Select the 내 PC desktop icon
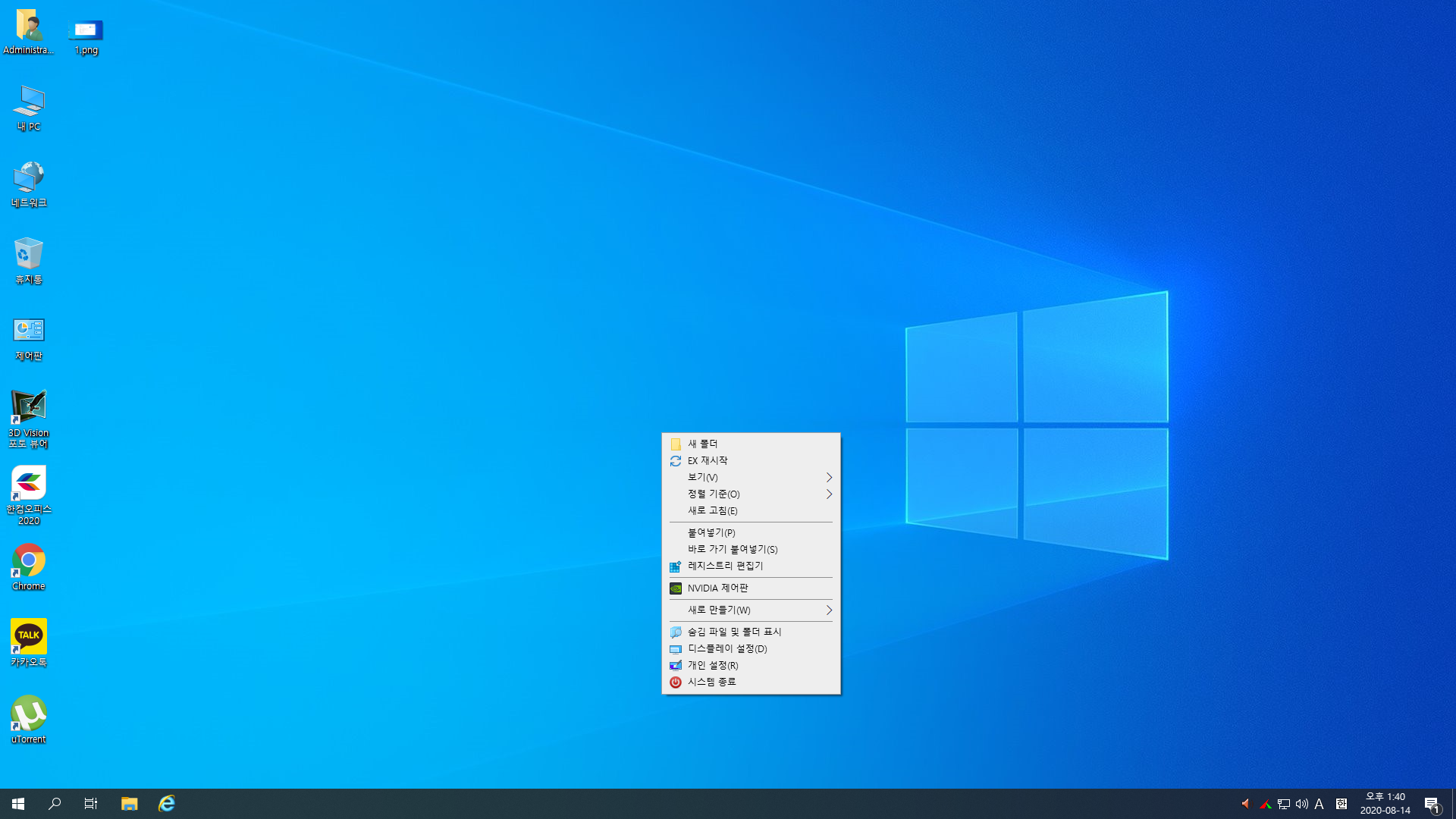The height and width of the screenshot is (819, 1456). pos(29,108)
